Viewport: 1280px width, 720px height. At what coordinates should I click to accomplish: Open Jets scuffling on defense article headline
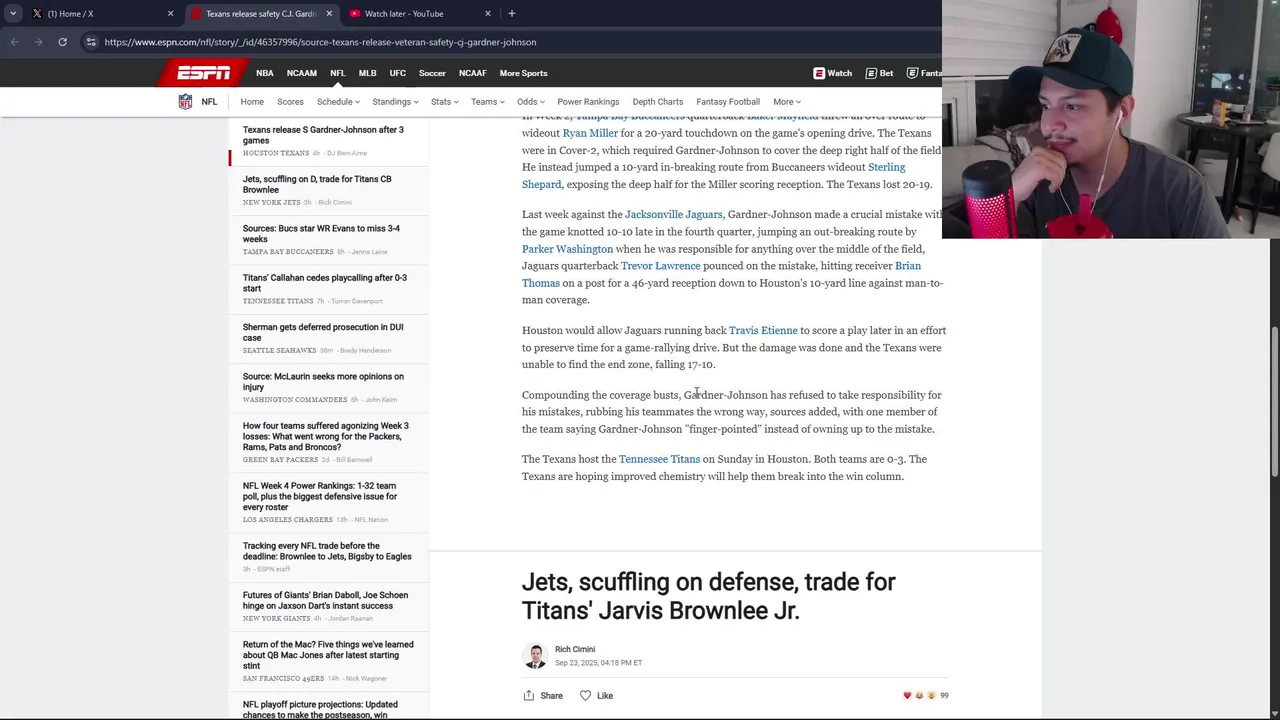[x=708, y=596]
